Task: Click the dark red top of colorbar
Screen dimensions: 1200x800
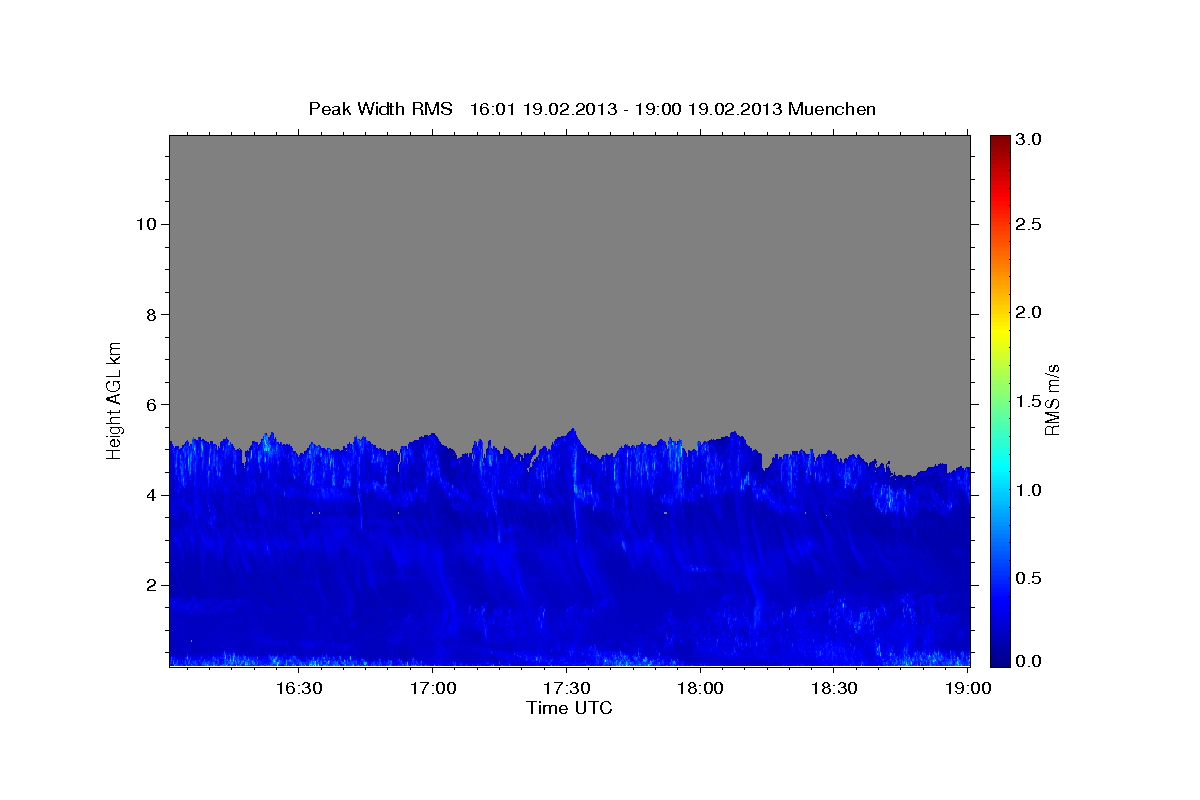Action: tap(1000, 142)
